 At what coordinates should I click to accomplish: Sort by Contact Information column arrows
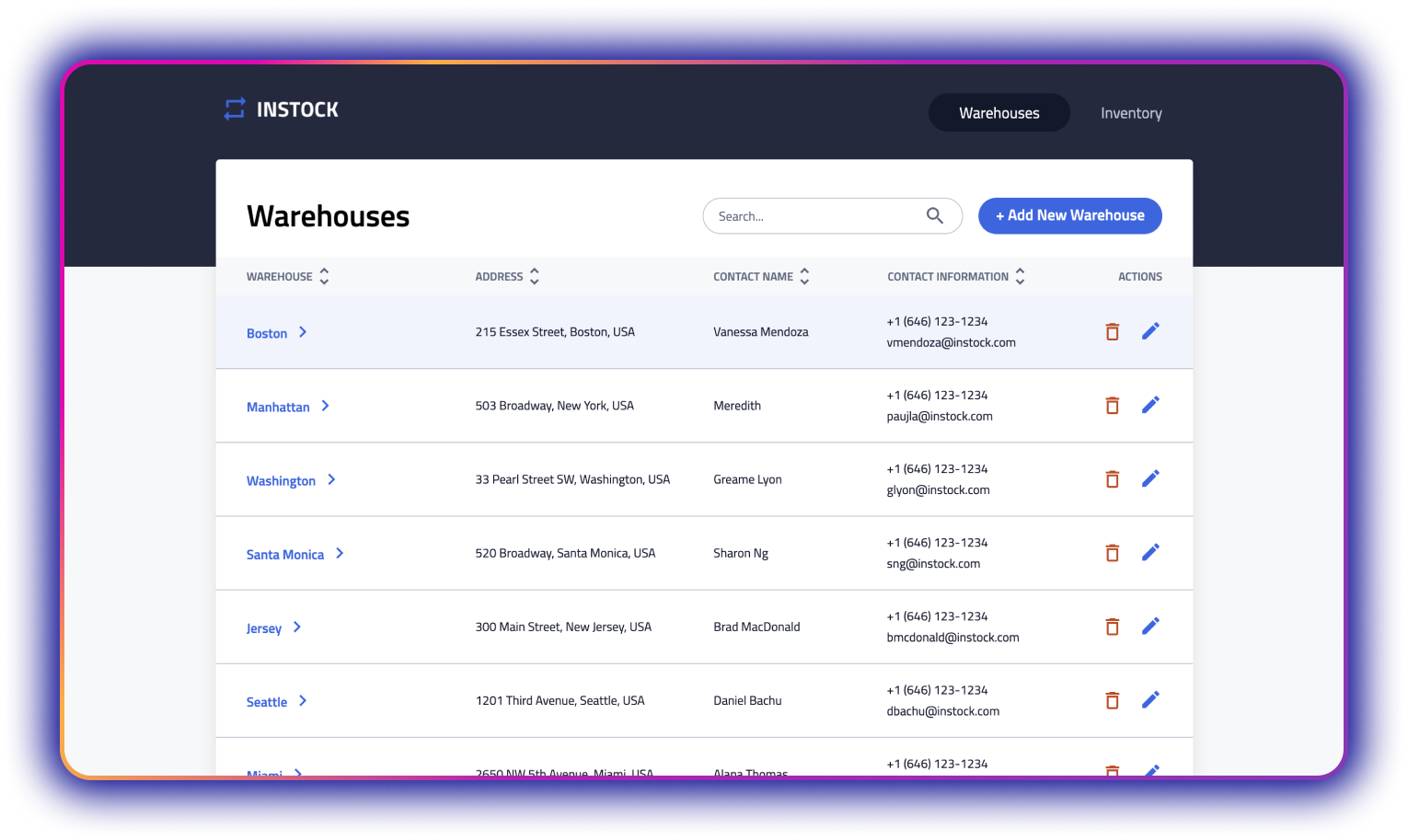pos(1020,276)
